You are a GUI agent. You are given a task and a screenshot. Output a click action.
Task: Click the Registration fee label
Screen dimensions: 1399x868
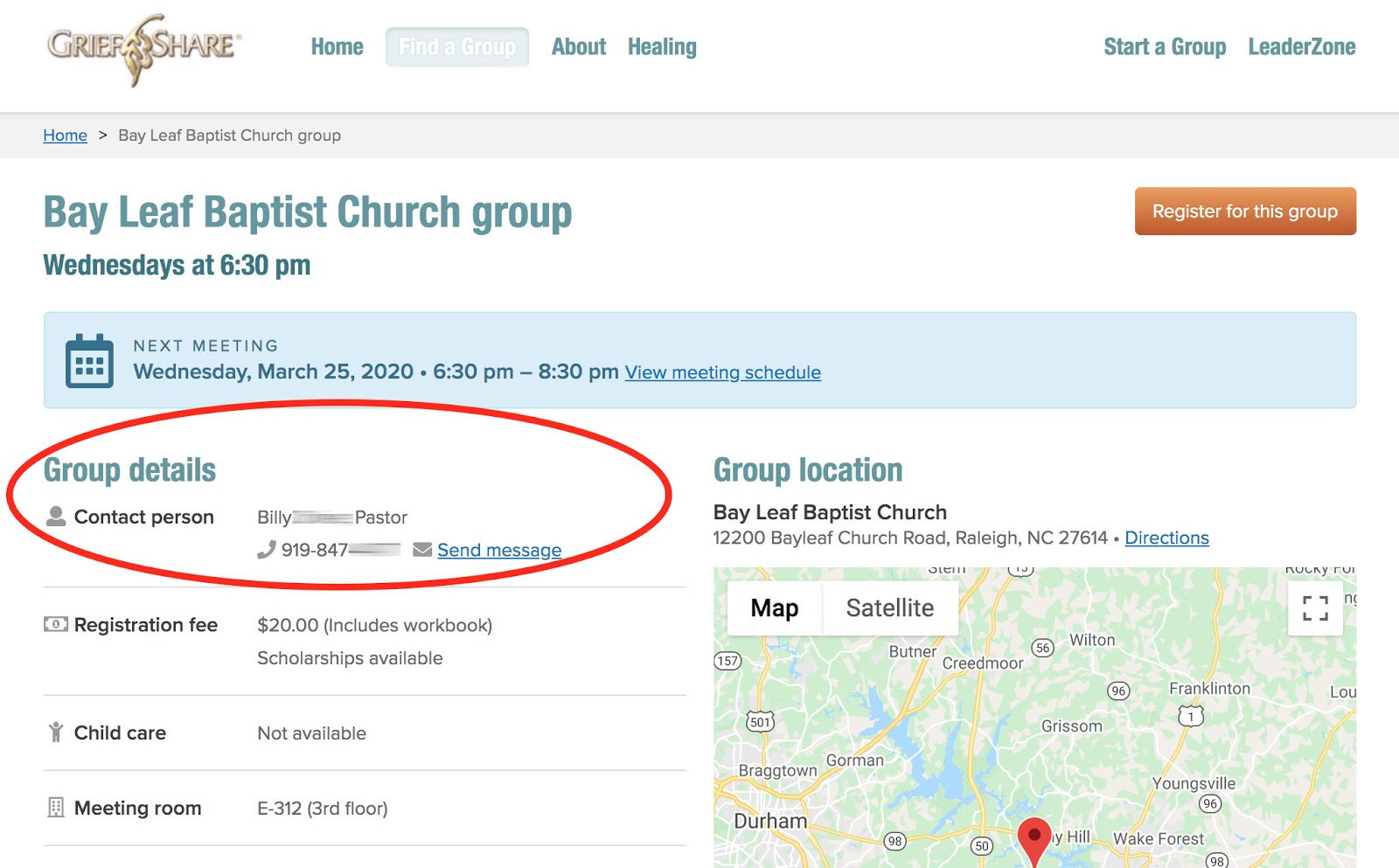point(146,625)
